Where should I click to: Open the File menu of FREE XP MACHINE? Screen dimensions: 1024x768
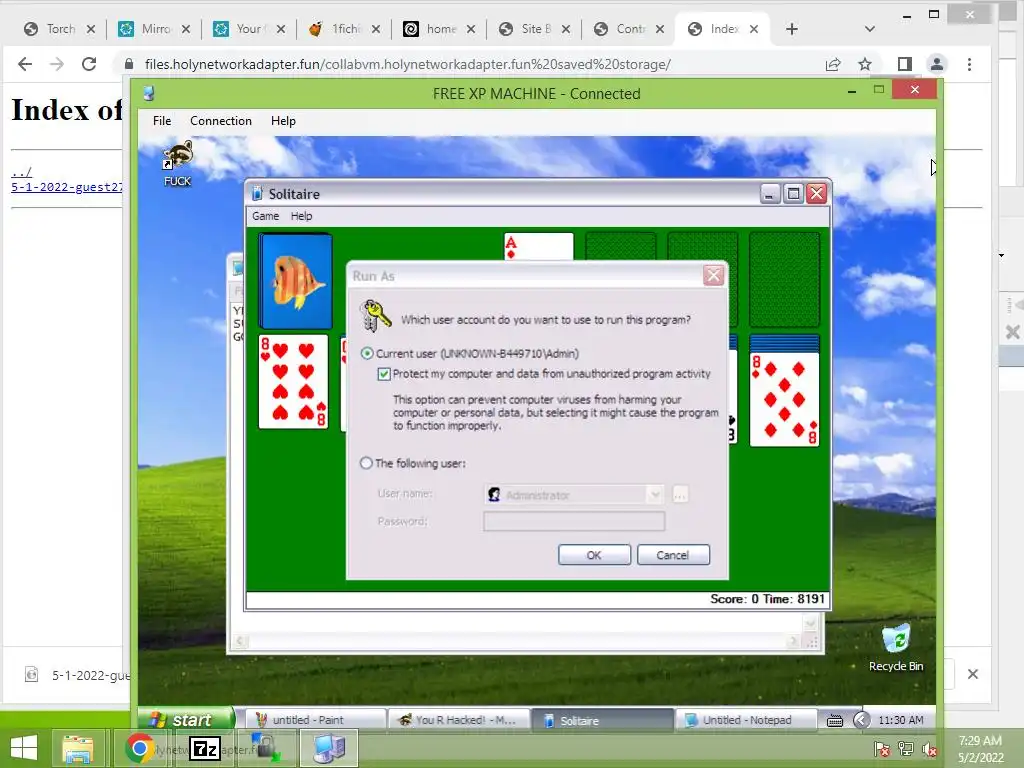162,121
